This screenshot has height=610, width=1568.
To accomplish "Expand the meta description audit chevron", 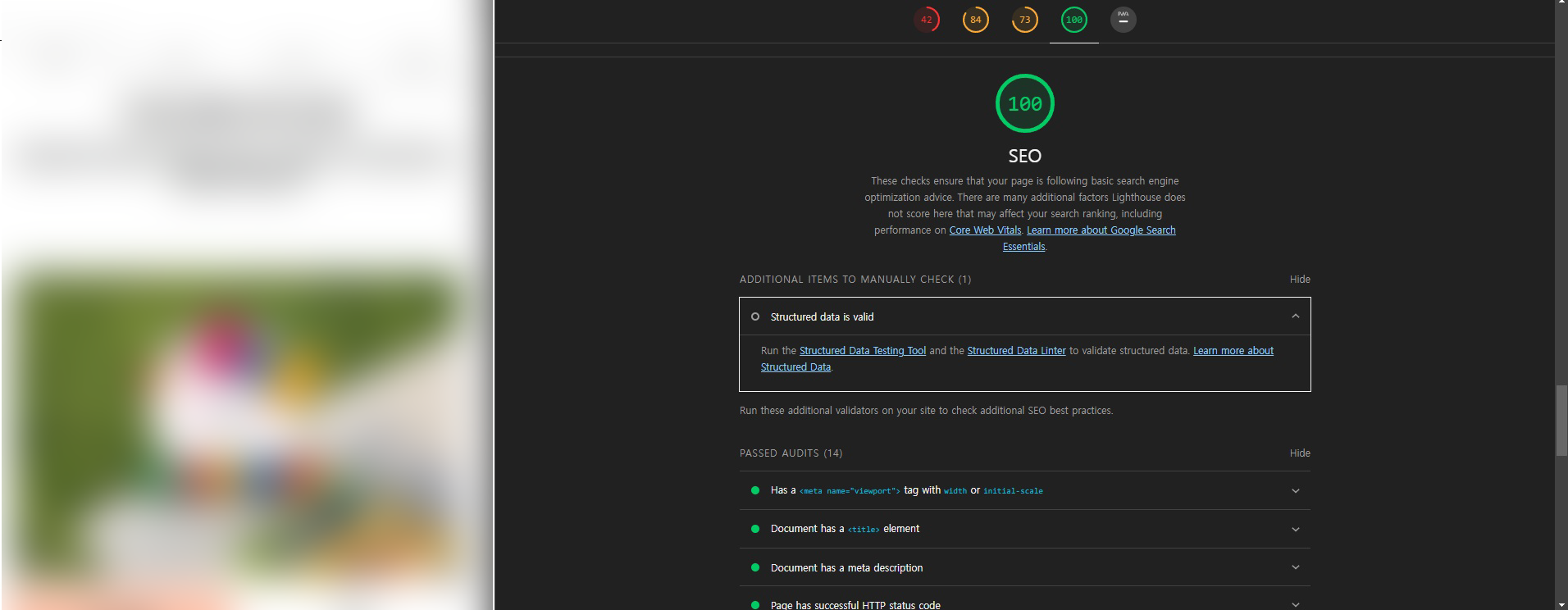I will click(x=1295, y=567).
